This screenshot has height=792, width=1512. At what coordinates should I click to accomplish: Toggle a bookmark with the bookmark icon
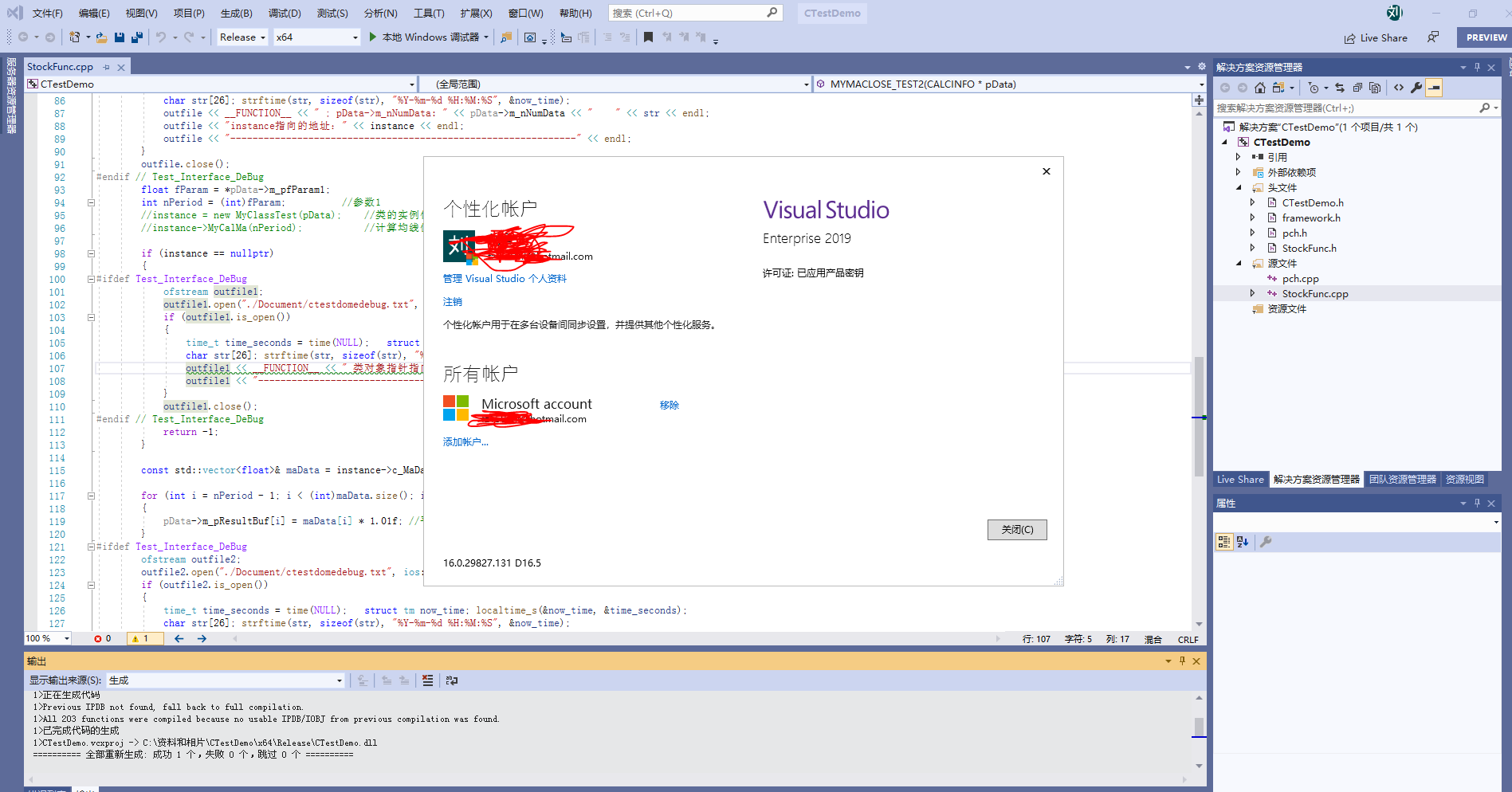click(x=648, y=37)
